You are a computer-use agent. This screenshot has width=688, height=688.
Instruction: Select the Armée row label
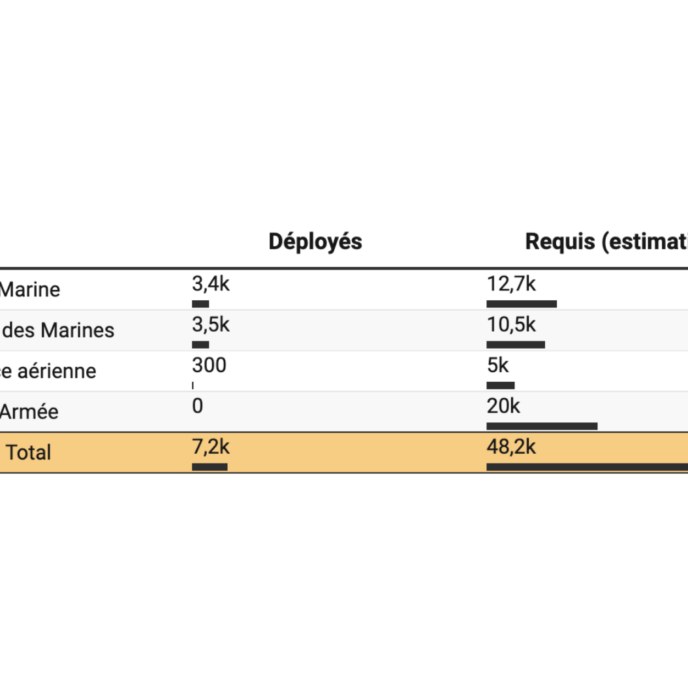(x=30, y=411)
